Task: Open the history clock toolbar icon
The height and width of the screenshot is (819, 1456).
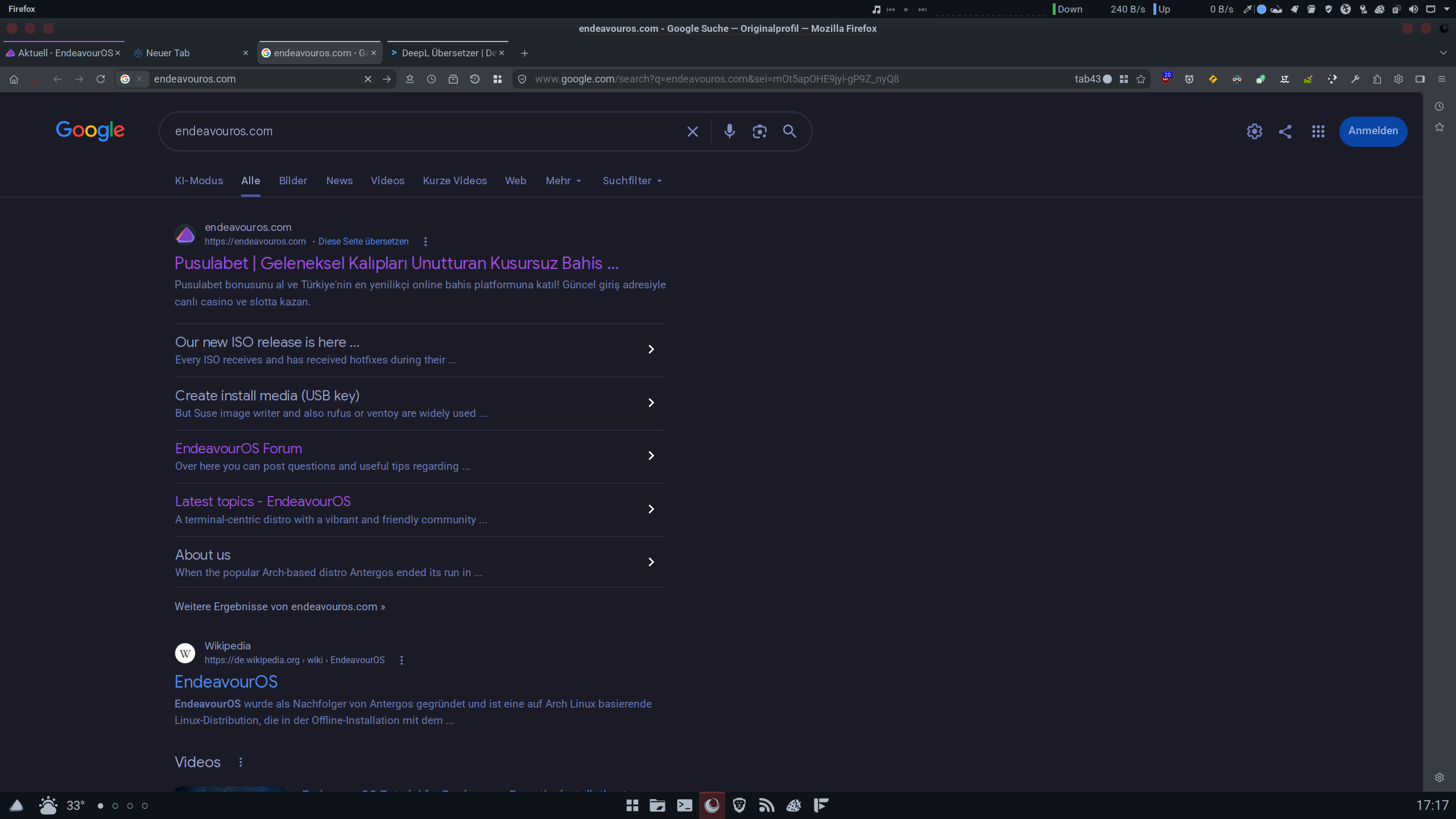Action: [432, 79]
